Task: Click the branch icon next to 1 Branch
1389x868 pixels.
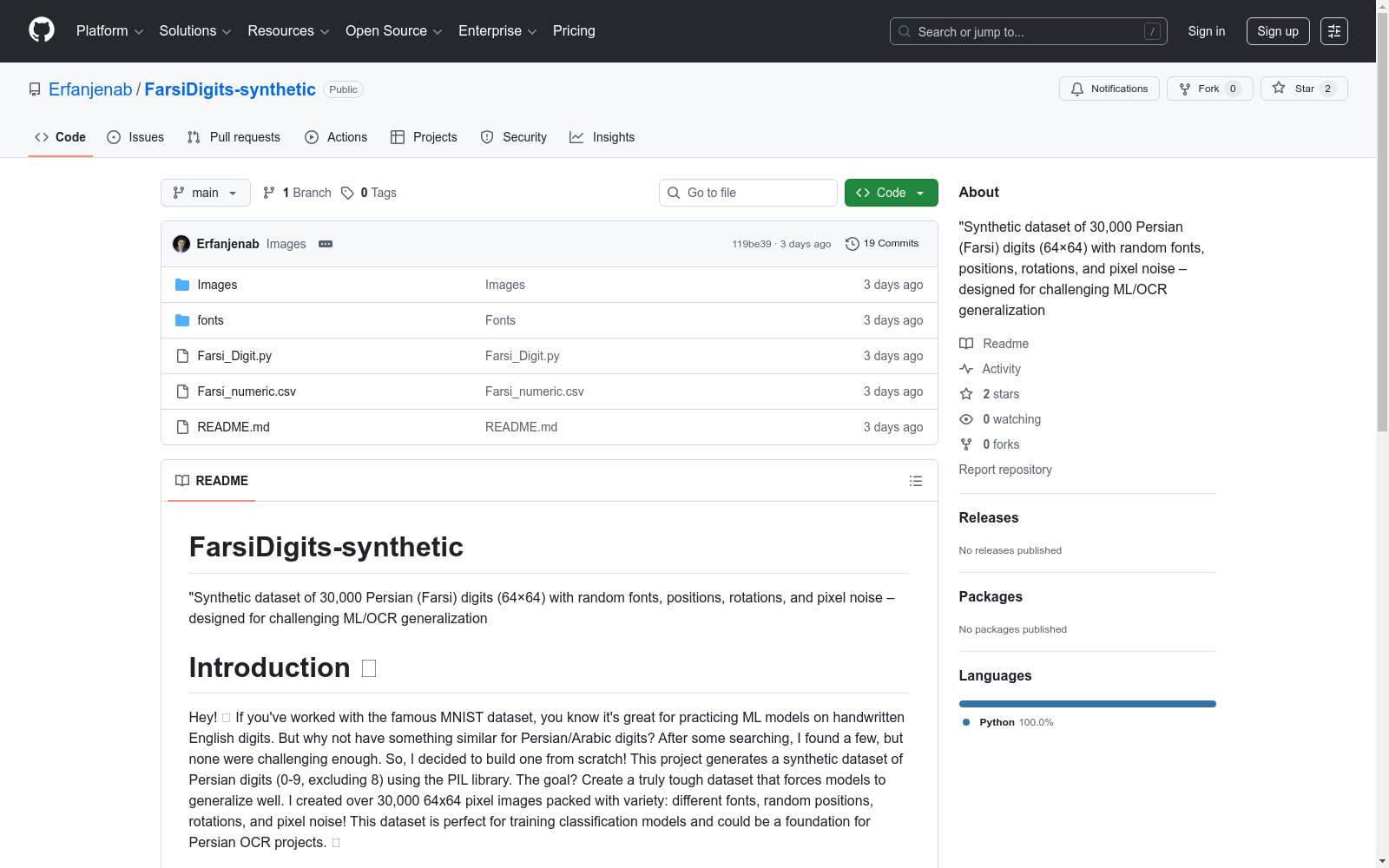Action: tap(269, 193)
